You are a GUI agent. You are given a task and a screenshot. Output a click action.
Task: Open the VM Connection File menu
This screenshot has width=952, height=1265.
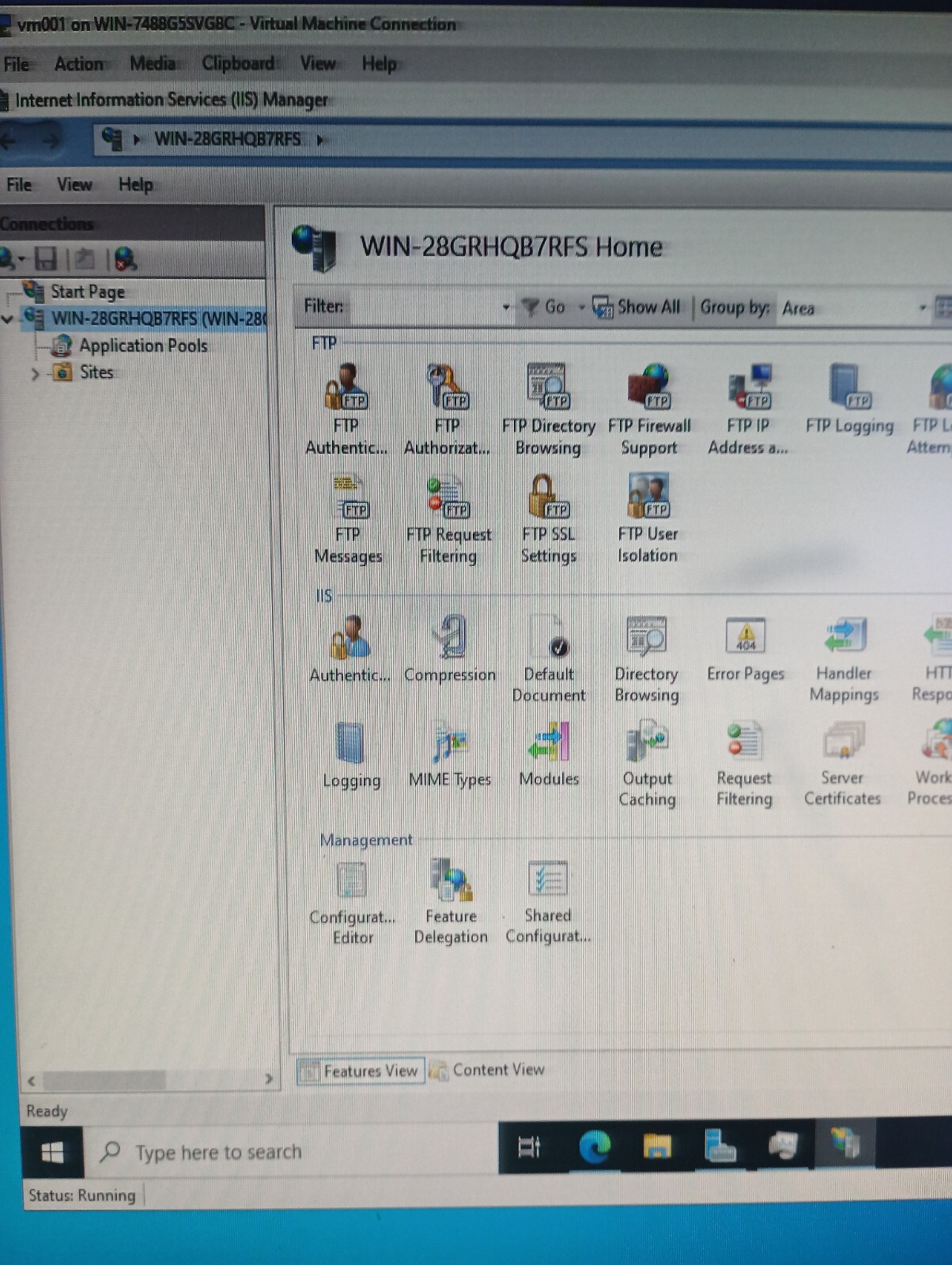point(16,64)
